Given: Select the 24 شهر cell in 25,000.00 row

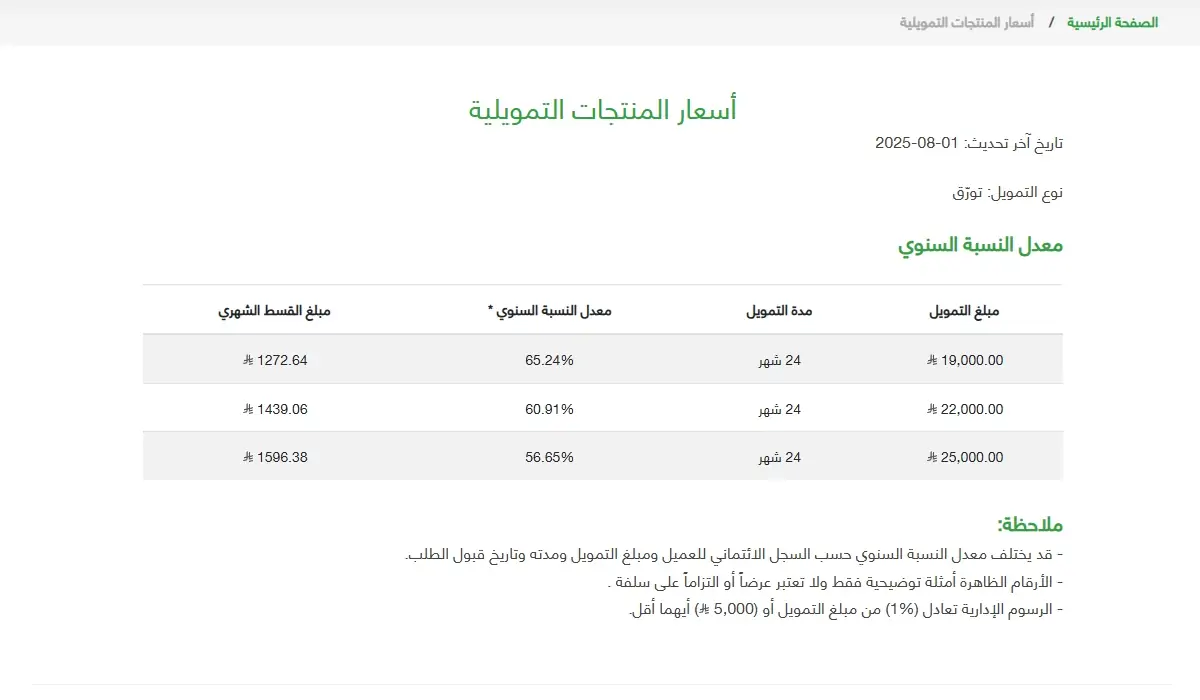Looking at the screenshot, I should (780, 457).
